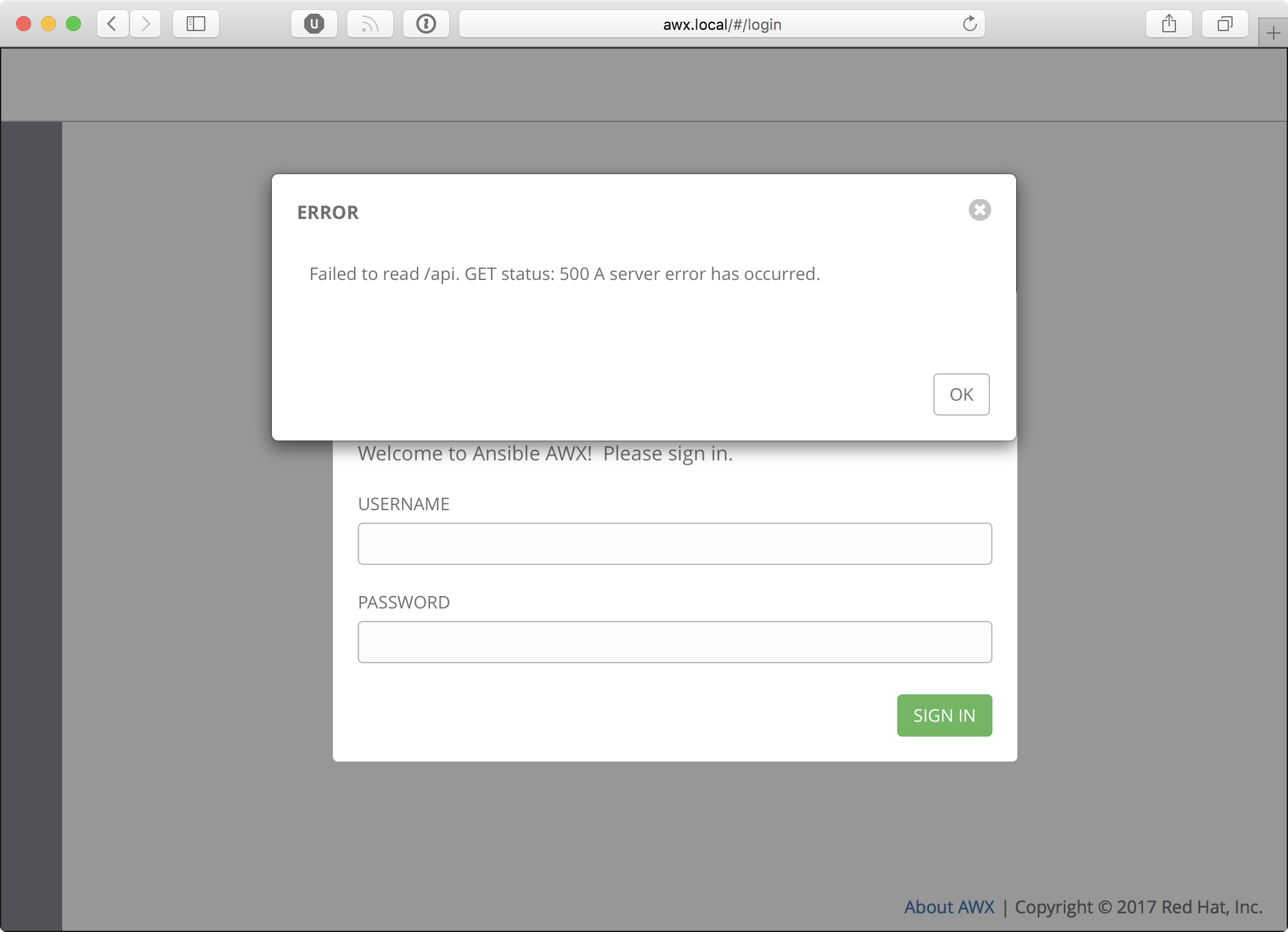This screenshot has height=932, width=1288.
Task: Open the About AWX link
Action: [950, 907]
